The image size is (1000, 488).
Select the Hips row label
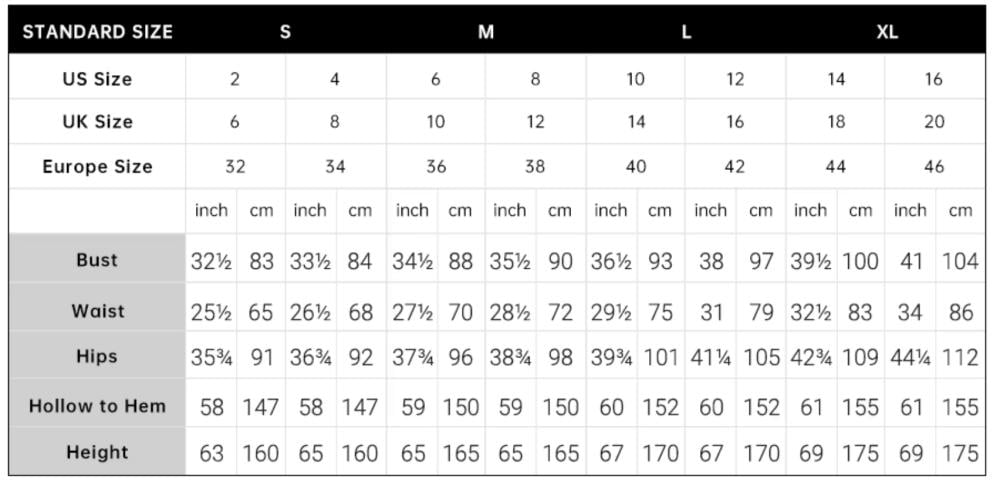(97, 356)
